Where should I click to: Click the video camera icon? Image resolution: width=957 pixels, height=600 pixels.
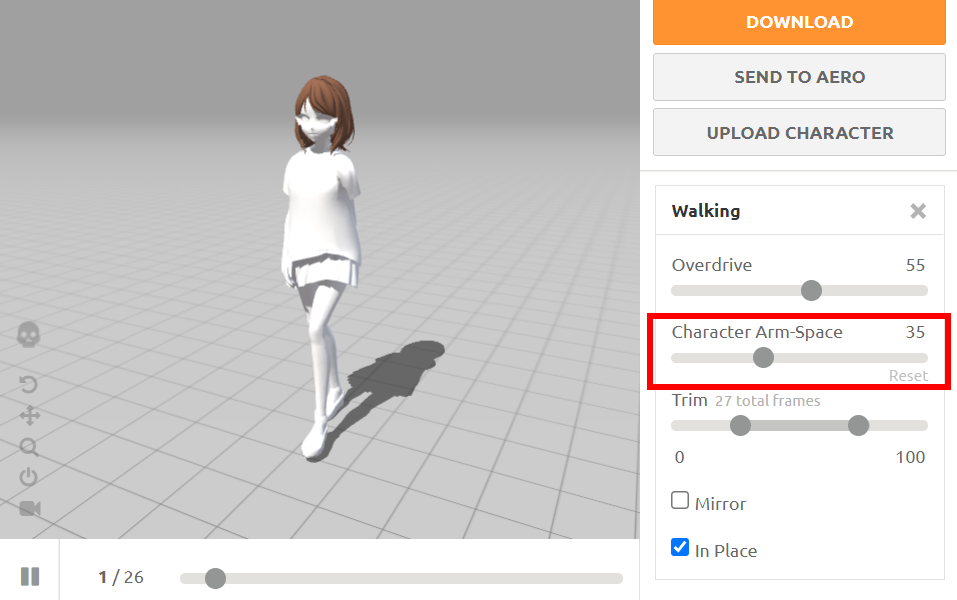pyautogui.click(x=29, y=508)
